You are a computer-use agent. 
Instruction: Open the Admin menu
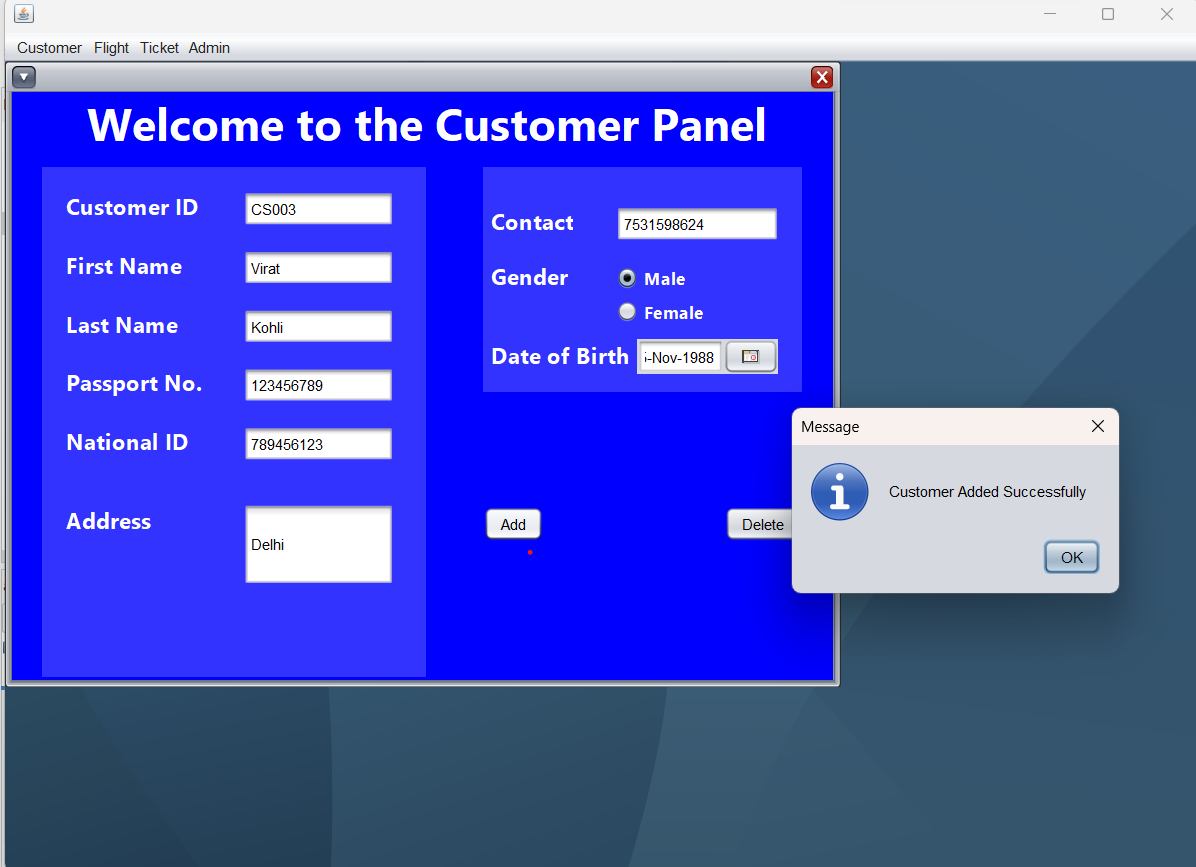209,47
